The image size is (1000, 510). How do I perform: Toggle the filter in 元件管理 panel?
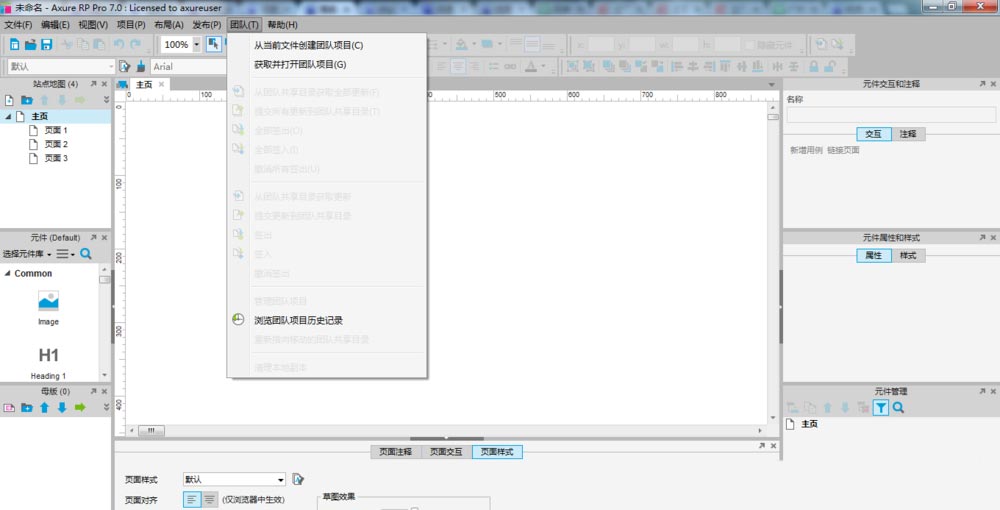pos(881,408)
